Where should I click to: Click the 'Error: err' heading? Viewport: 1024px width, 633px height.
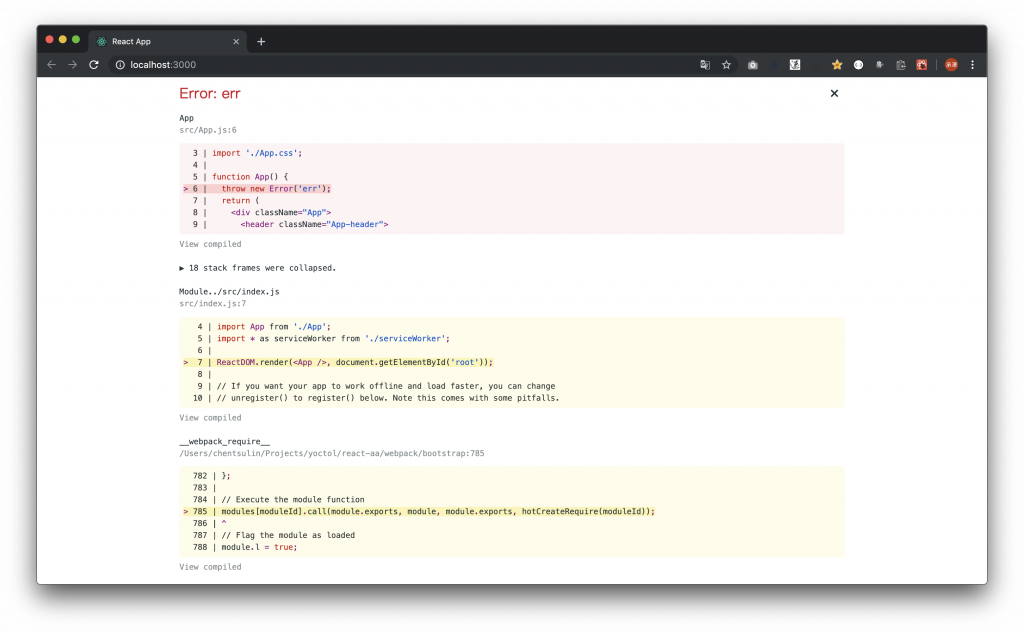[210, 93]
